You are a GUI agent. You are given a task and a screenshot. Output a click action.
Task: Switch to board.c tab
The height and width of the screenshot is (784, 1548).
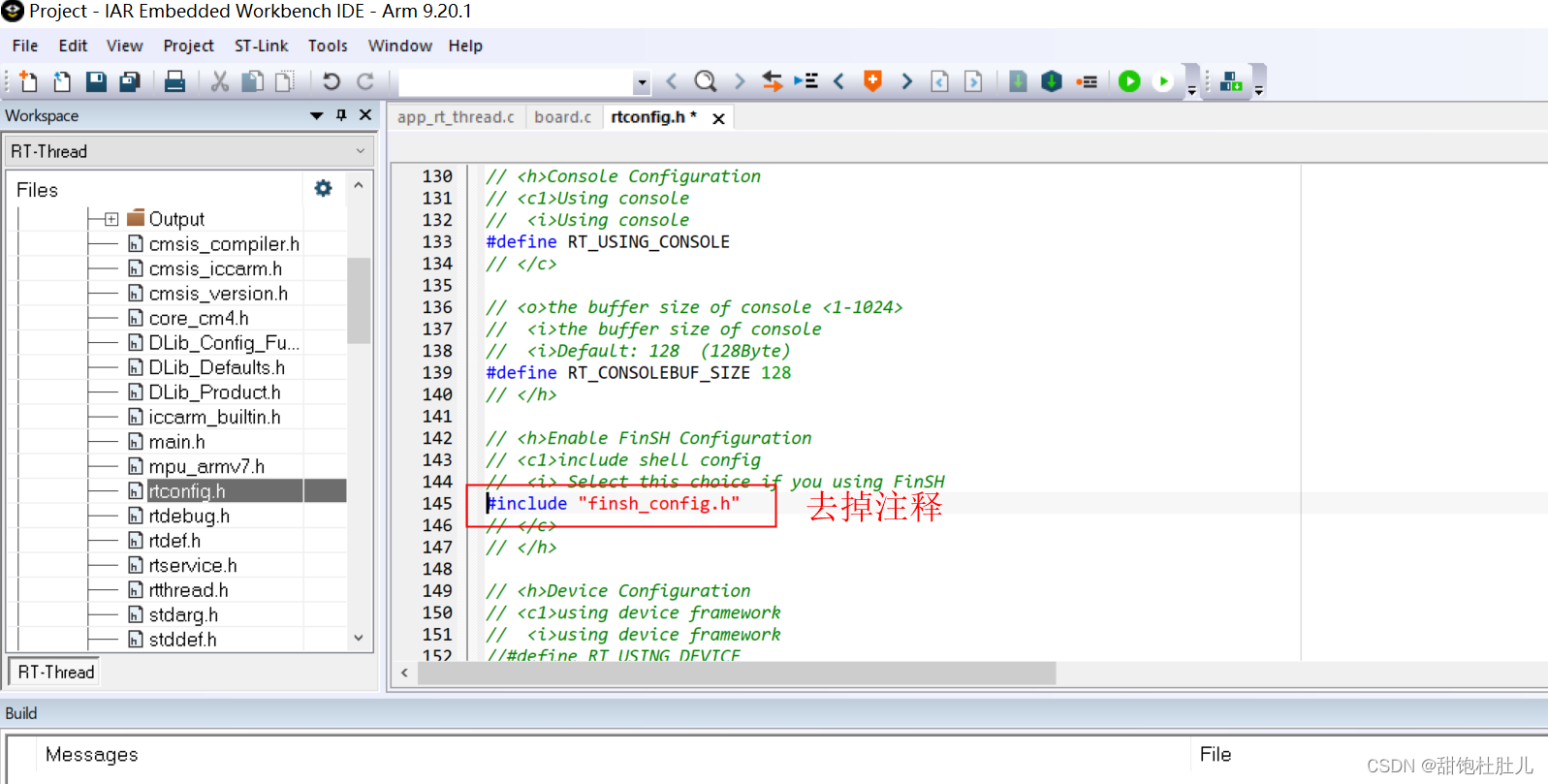[x=562, y=117]
